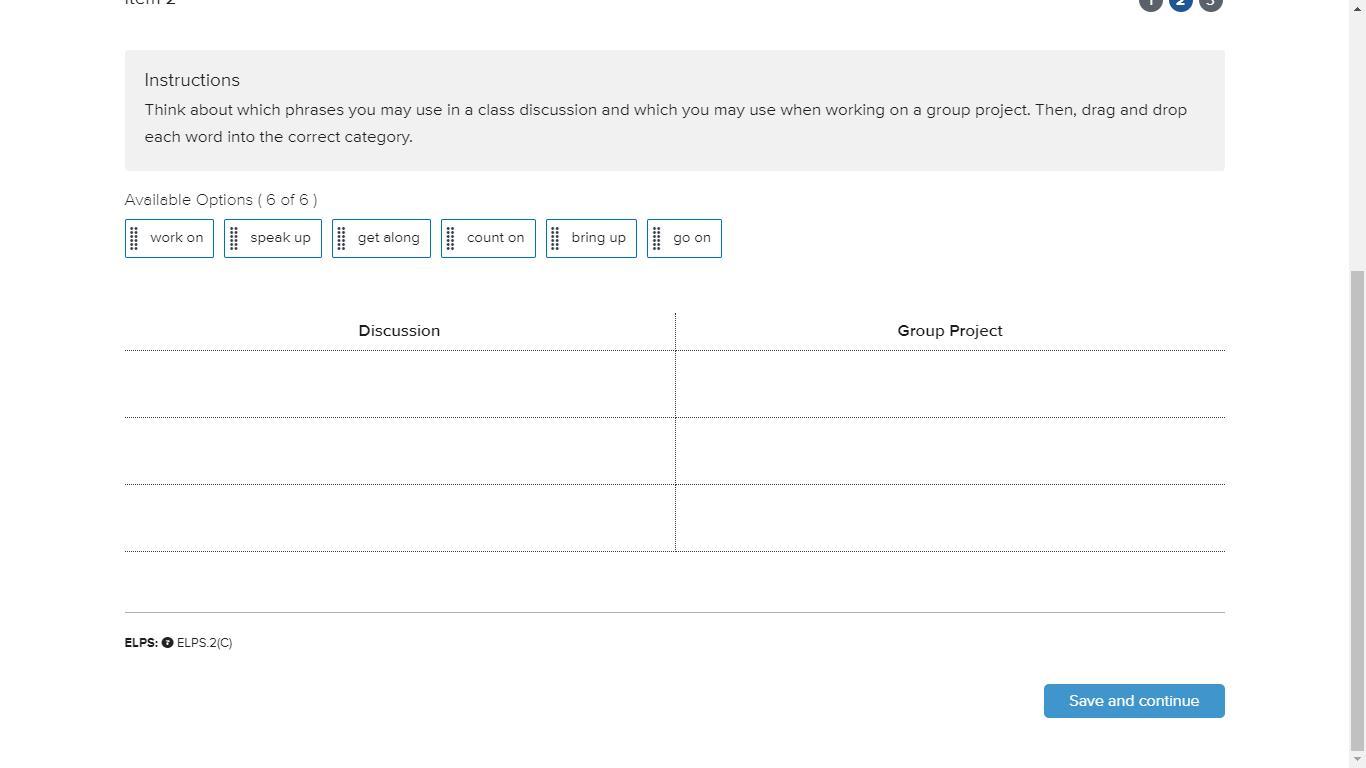Click the current item 2 page indicator
1366x768 pixels.
point(1180,3)
